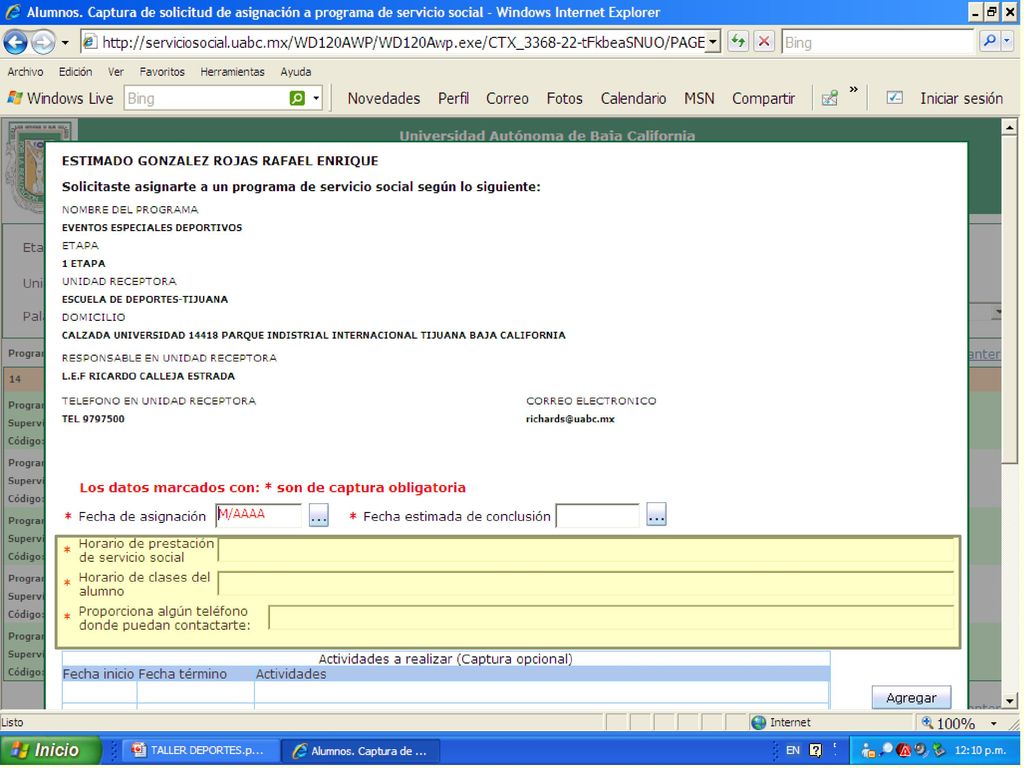Click the 100% zoom level control
This screenshot has width=1024, height=768.
click(x=948, y=723)
